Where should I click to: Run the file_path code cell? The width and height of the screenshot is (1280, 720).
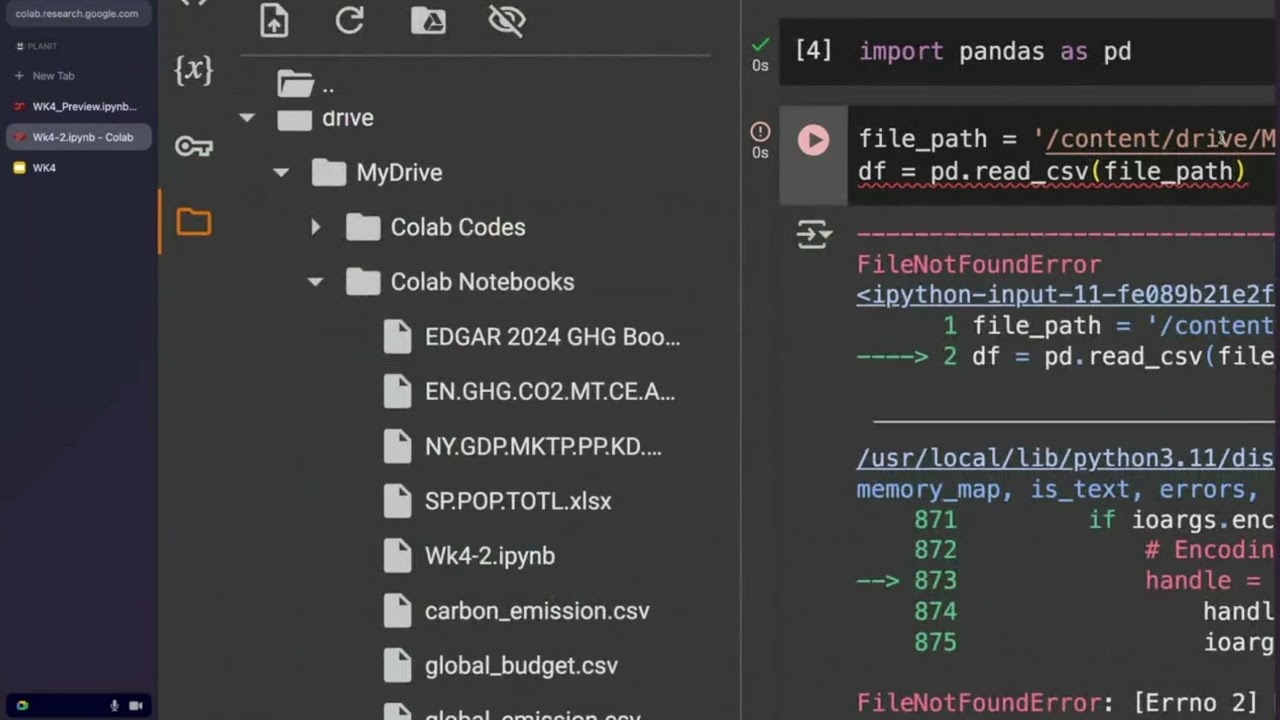point(813,140)
